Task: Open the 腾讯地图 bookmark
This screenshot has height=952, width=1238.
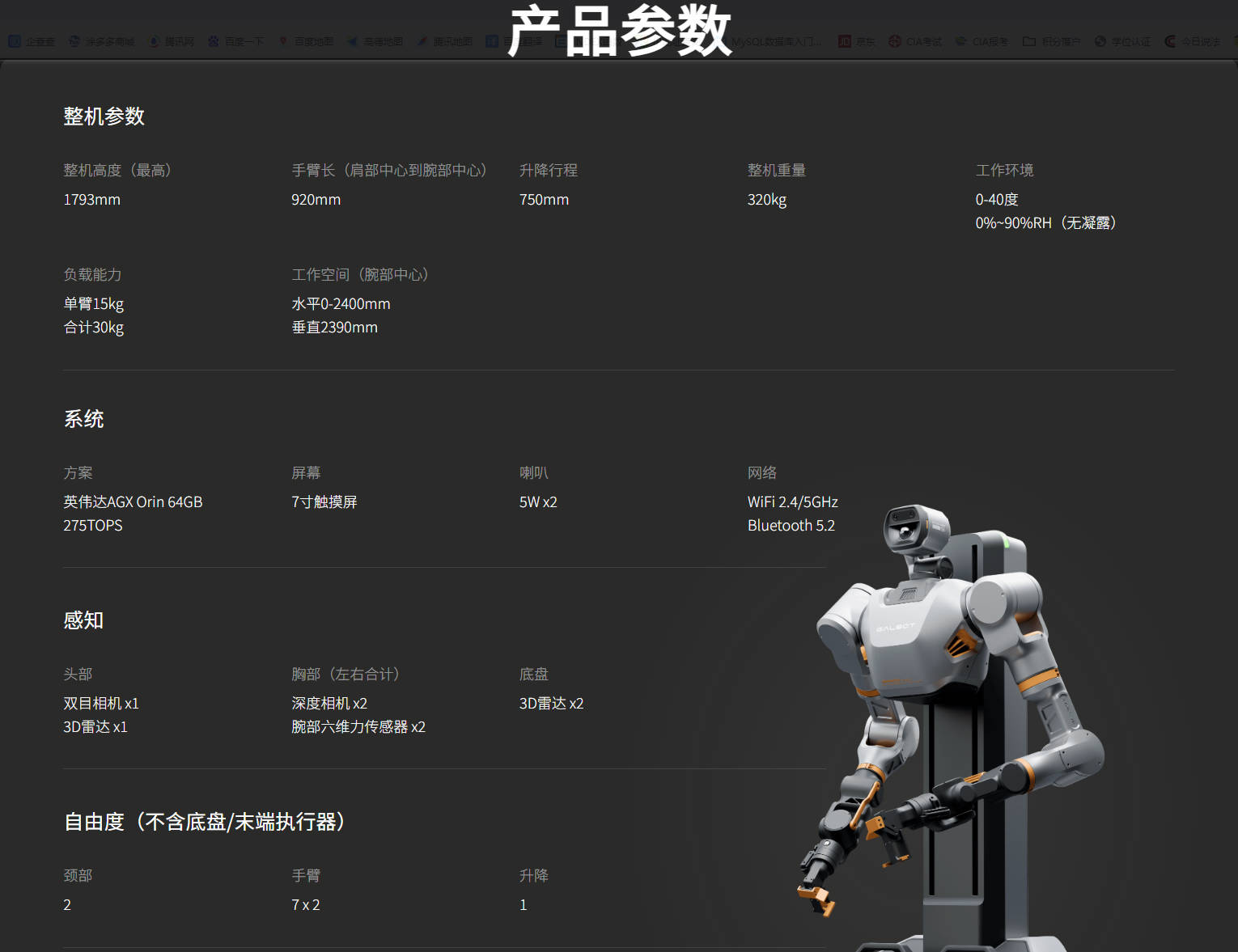Action: [x=444, y=41]
